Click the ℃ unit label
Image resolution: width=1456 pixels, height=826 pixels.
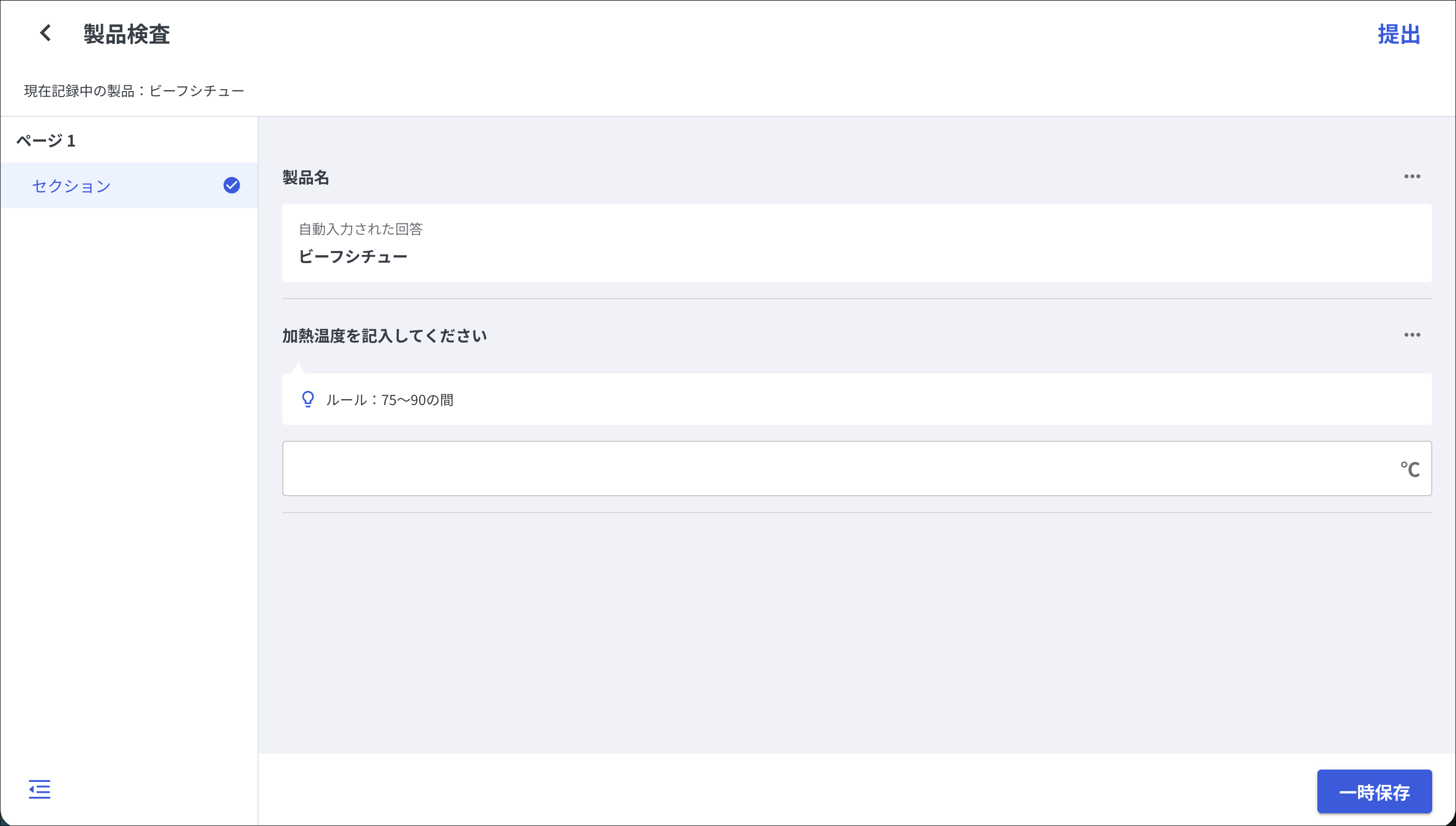[x=1409, y=469]
